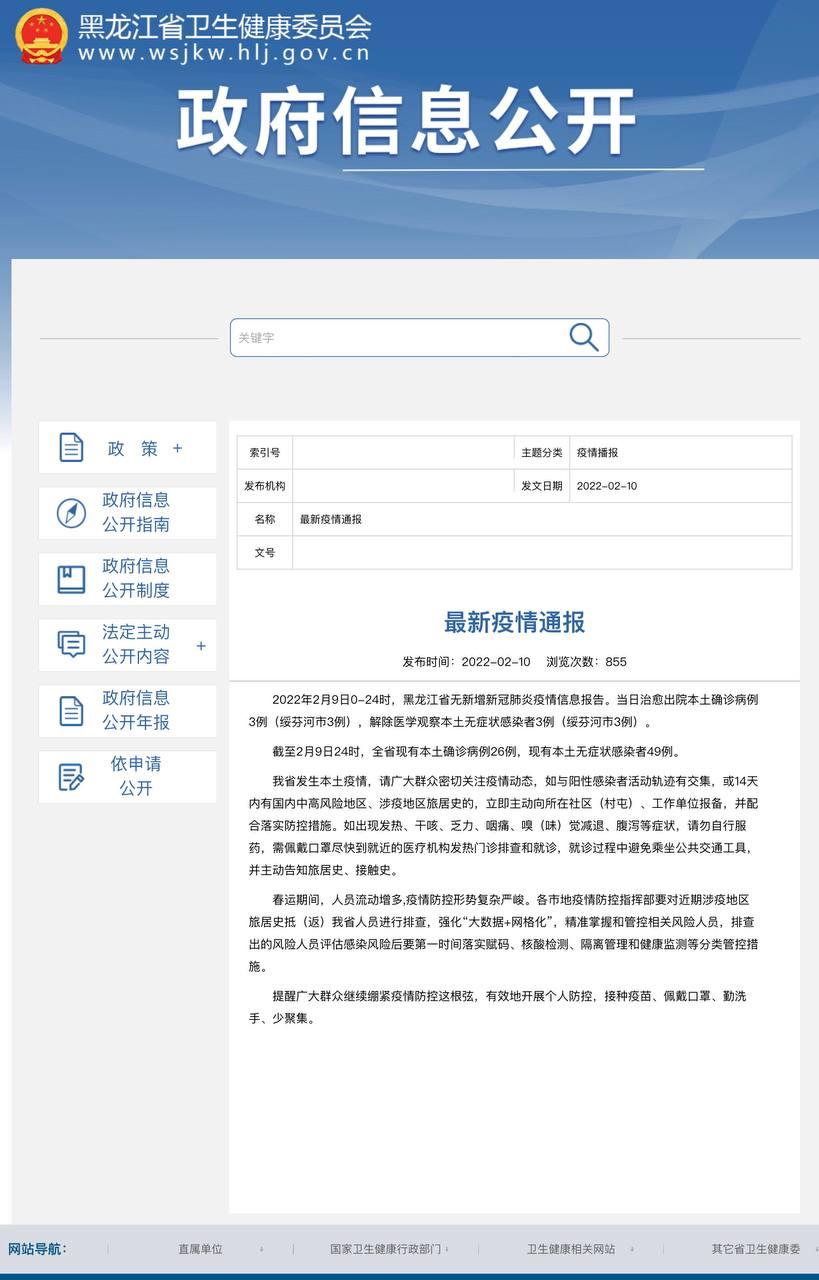Screen dimensions: 819x1280
Task: Open 政府信息公开指南 sidebar item
Action: (127, 513)
